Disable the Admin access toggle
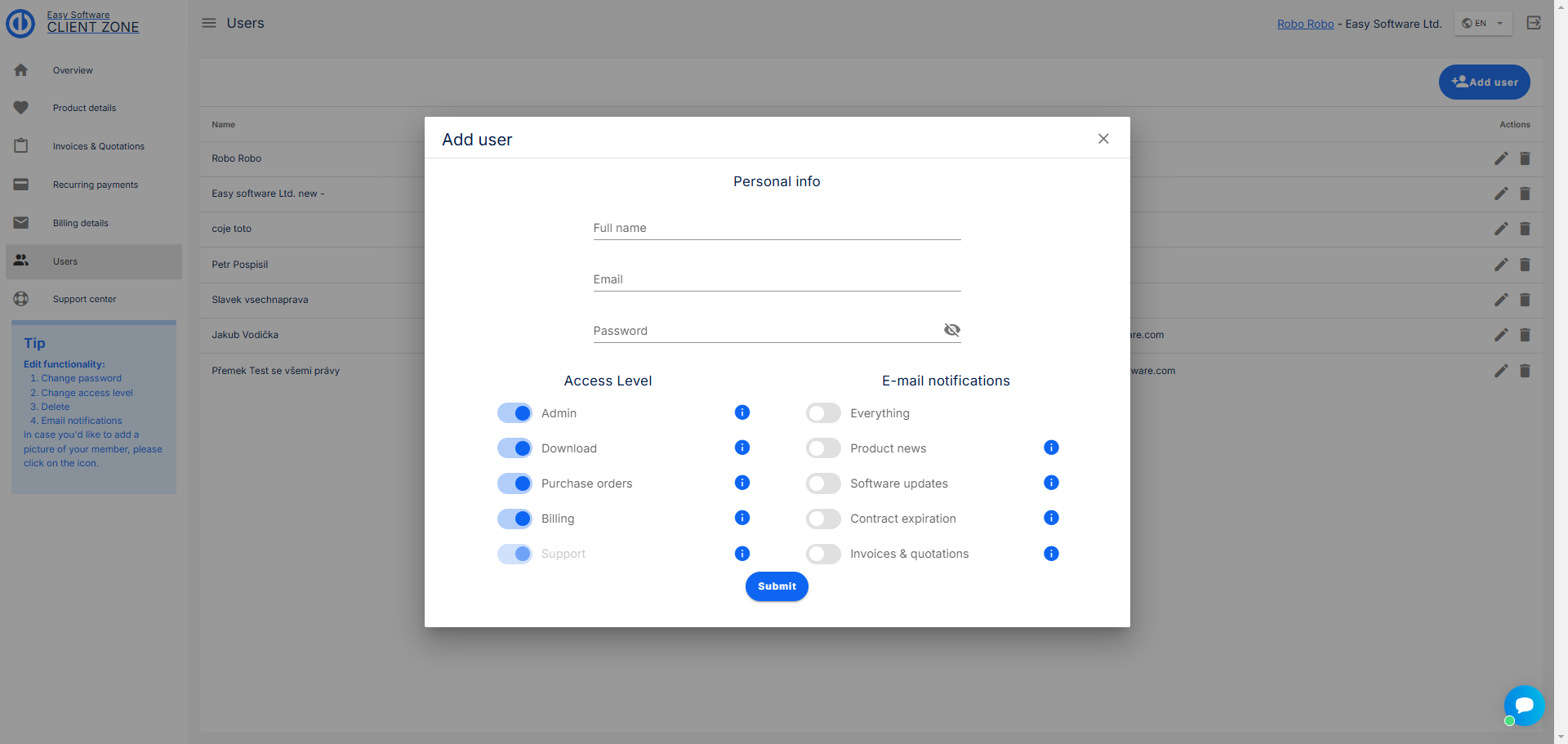 (x=514, y=413)
